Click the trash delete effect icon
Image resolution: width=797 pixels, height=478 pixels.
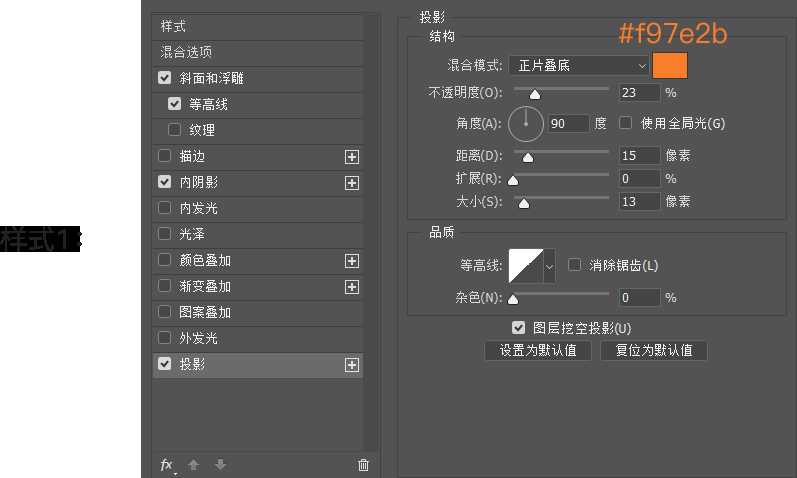click(363, 465)
